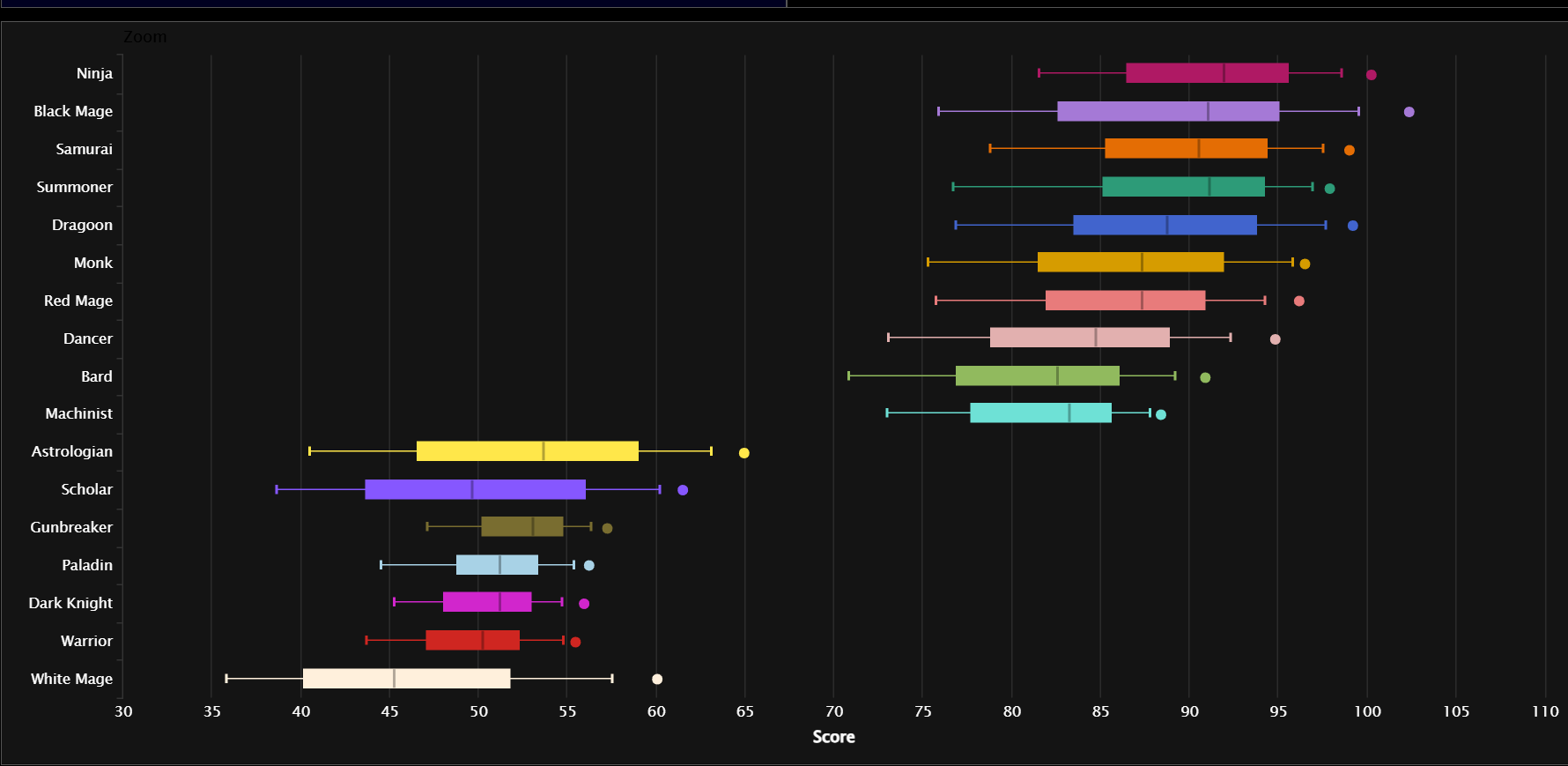Click the Machinist outlier dot
Screen dimensions: 1568x766
point(1160,415)
